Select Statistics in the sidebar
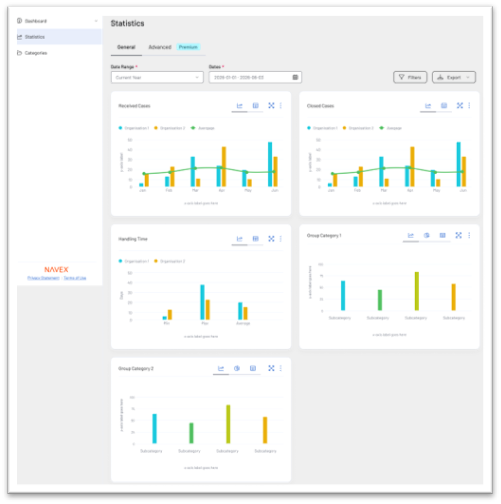This screenshot has height=504, width=501. coord(59,37)
